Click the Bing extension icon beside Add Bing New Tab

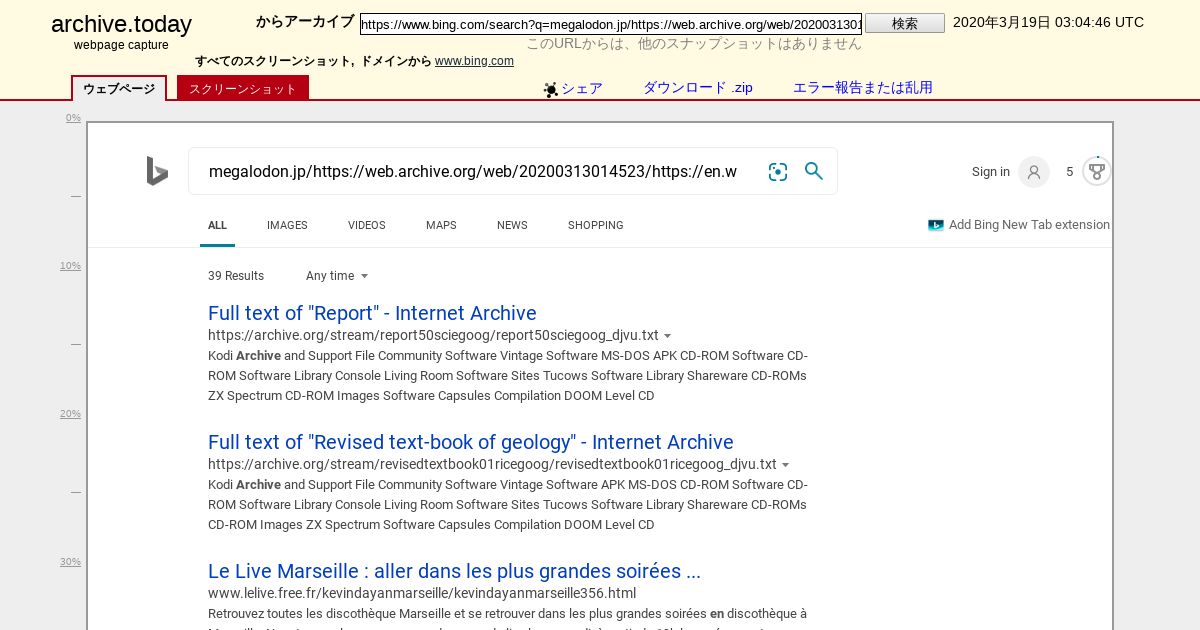click(x=936, y=225)
